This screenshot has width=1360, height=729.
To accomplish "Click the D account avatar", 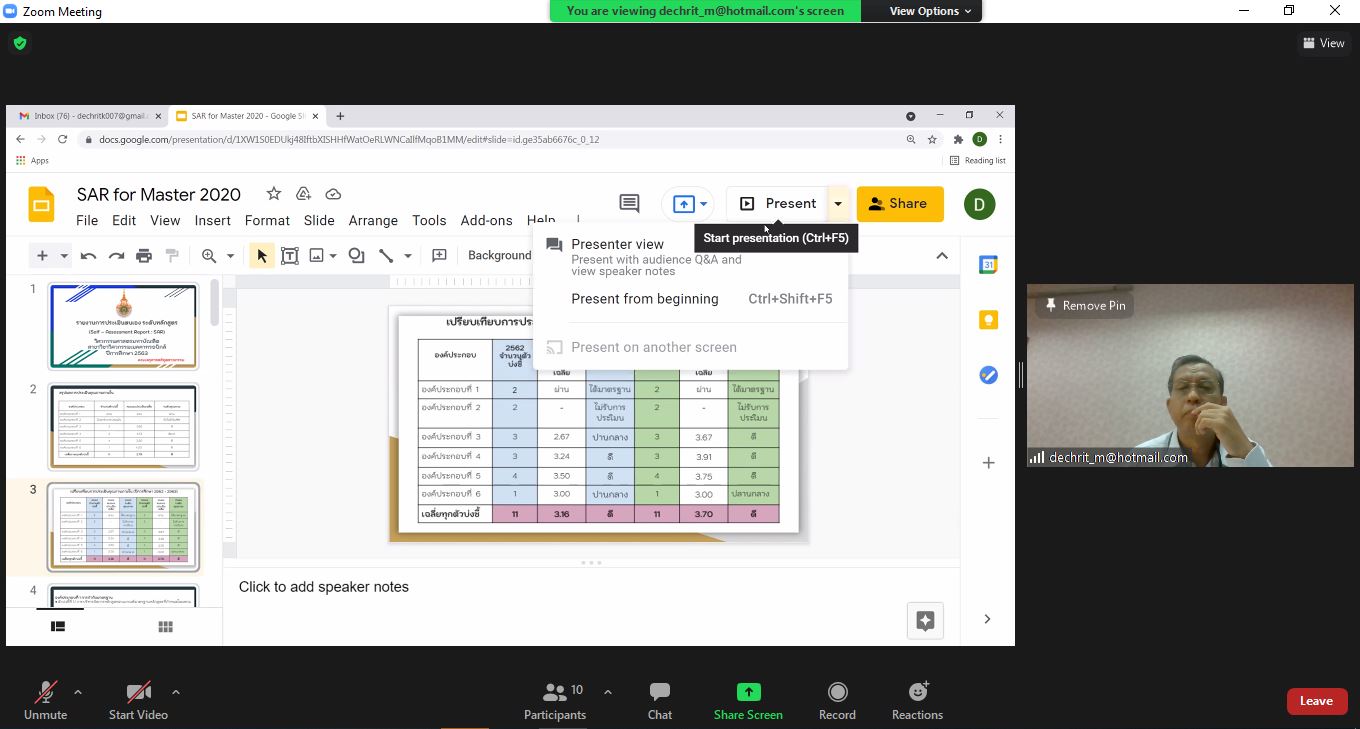I will coord(979,204).
